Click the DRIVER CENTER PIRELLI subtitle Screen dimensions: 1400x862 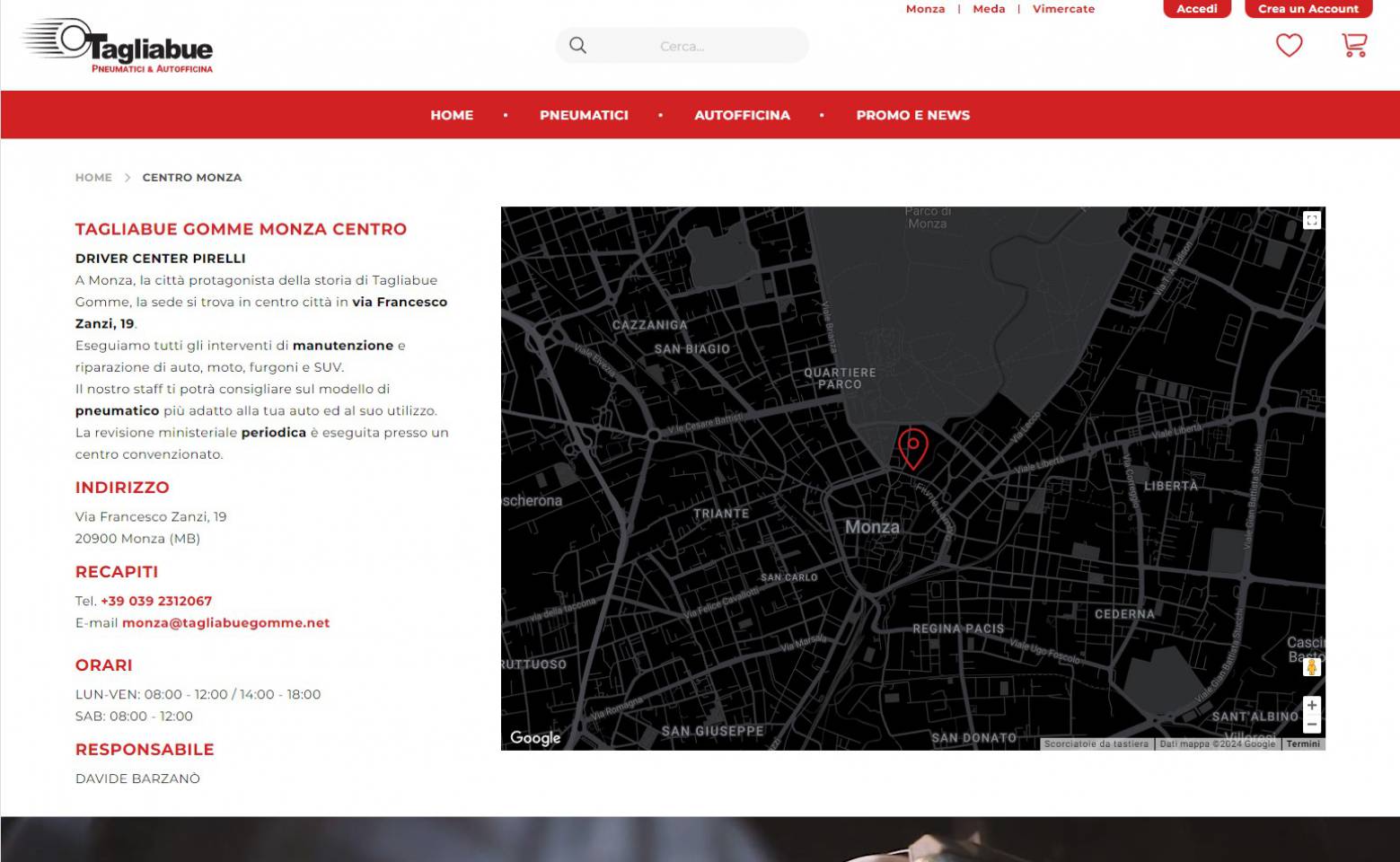[160, 259]
